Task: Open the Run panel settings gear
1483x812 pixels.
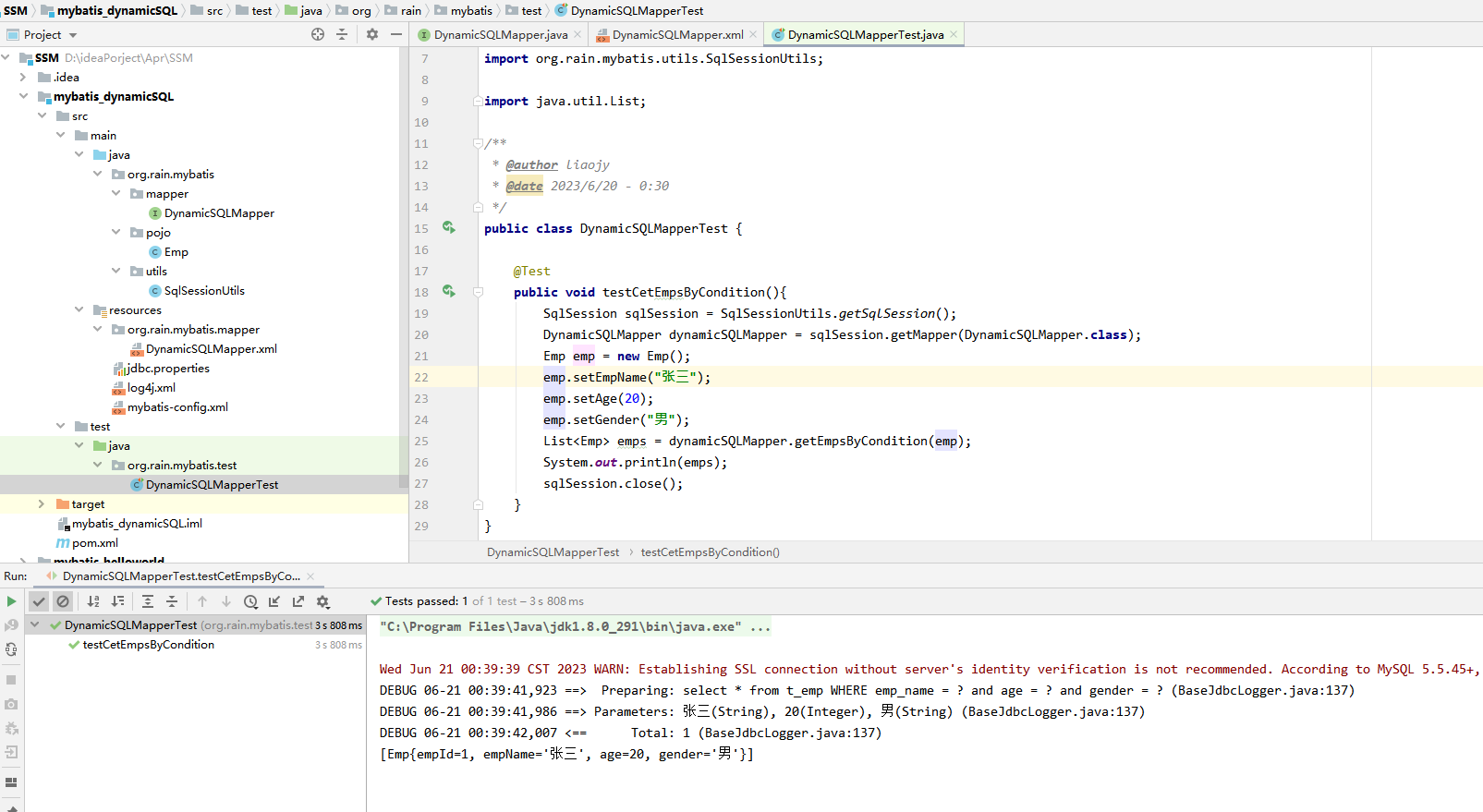Action: click(x=322, y=601)
